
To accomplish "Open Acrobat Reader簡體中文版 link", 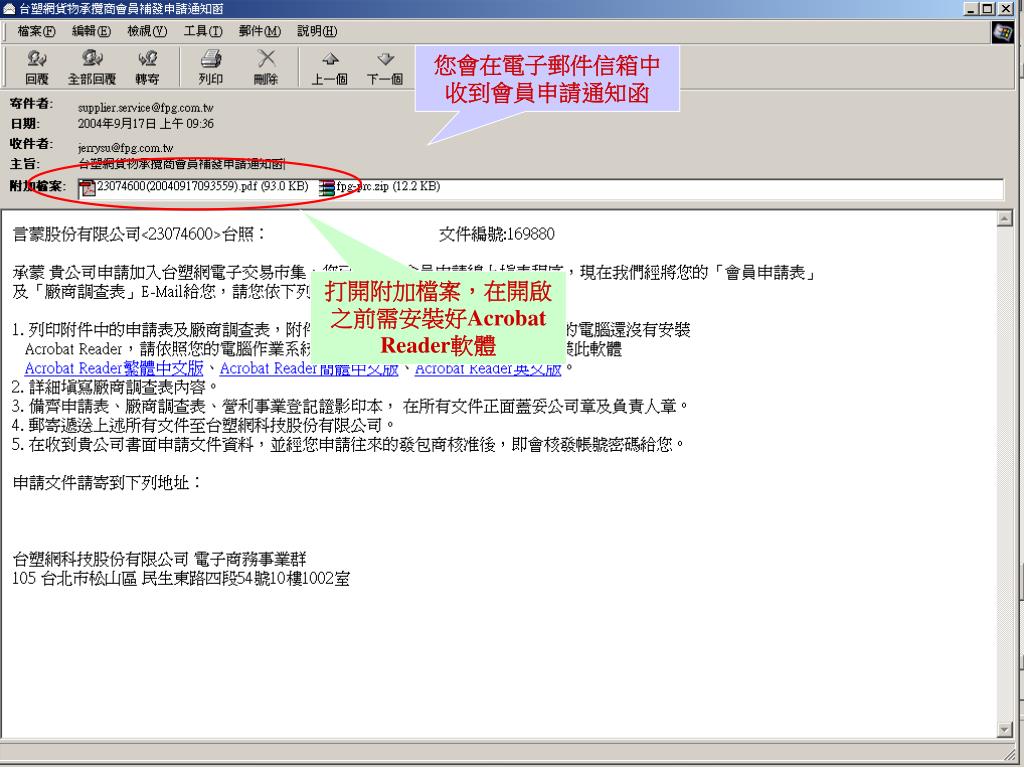I will pyautogui.click(x=309, y=368).
